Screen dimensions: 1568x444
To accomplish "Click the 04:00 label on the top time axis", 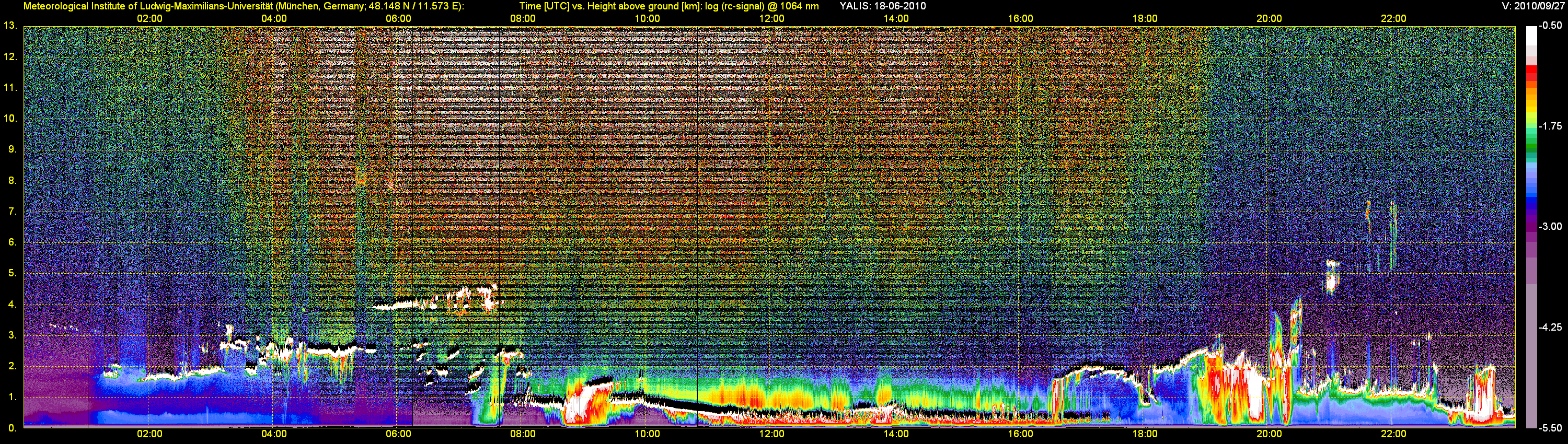I will (274, 19).
